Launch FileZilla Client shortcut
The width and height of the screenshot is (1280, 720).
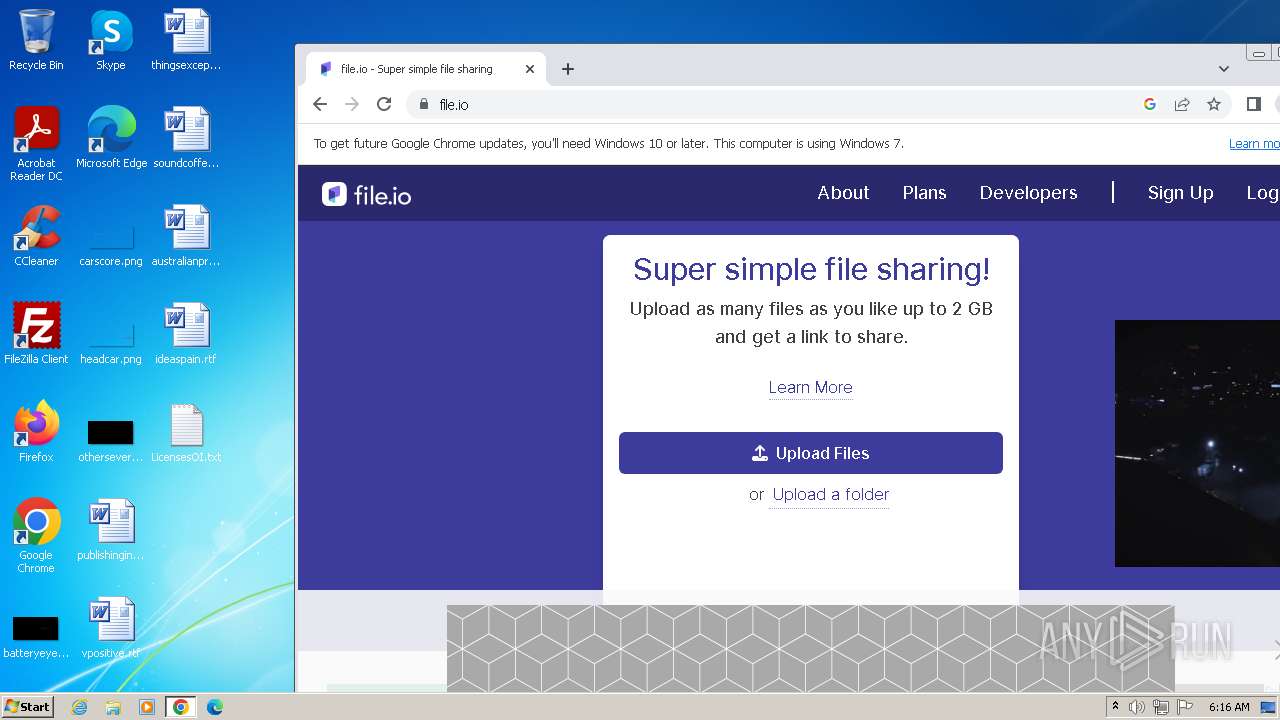(36, 334)
